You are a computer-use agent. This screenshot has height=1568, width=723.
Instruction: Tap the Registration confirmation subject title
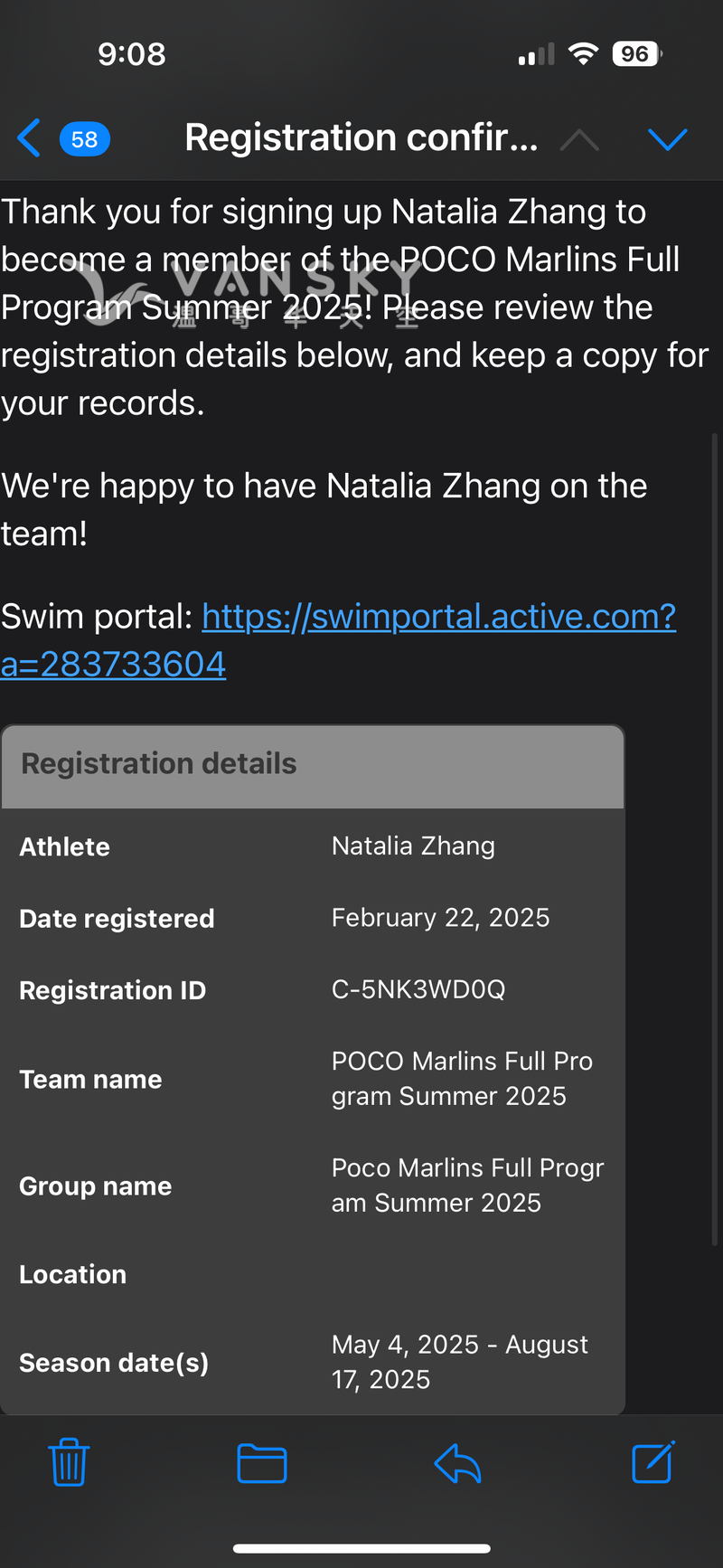(361, 138)
